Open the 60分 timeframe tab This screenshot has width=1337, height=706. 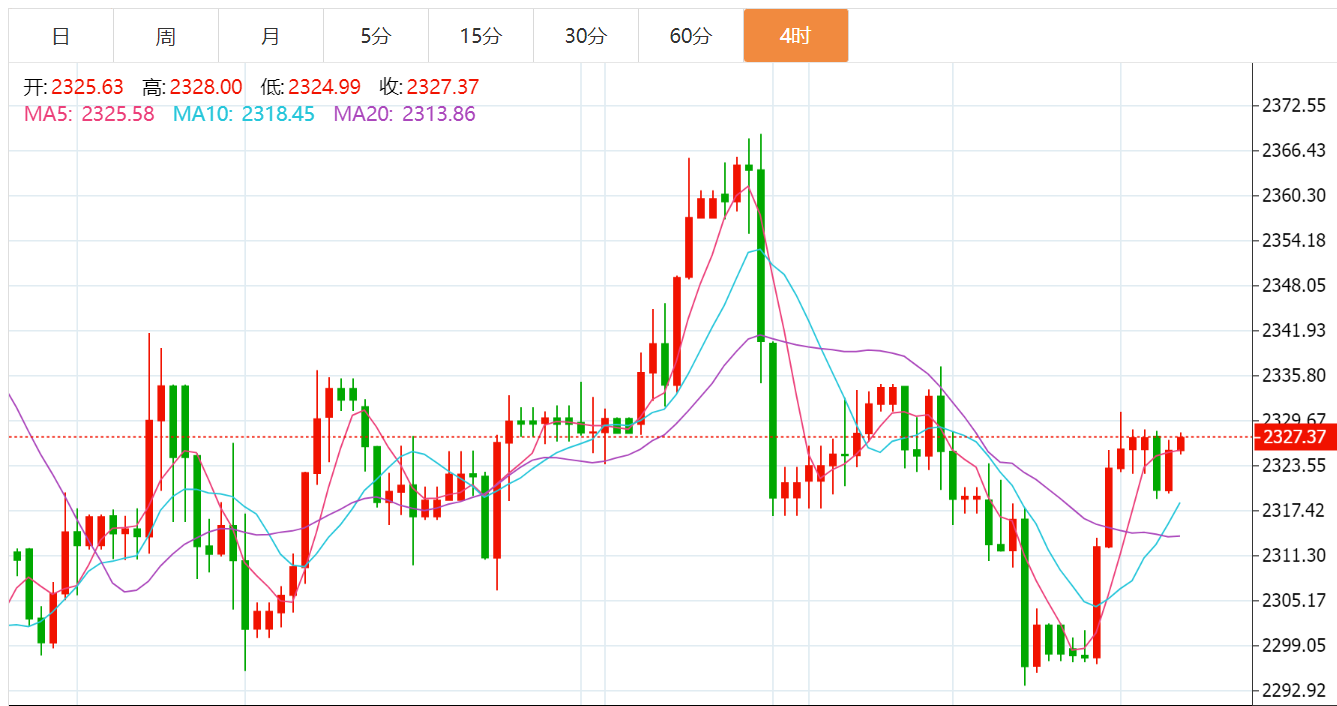691,36
